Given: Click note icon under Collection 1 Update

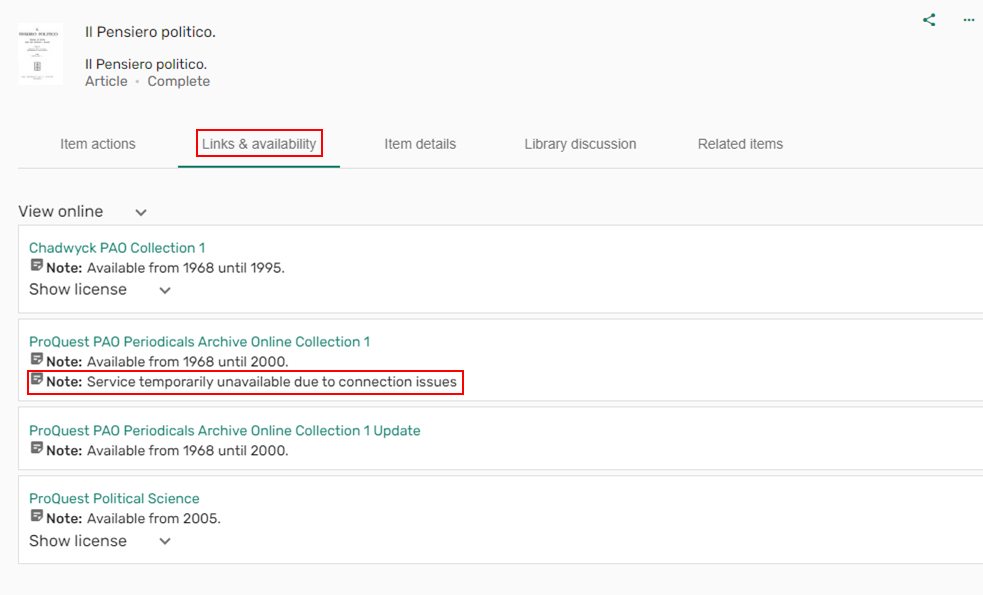Looking at the screenshot, I should pos(36,448).
